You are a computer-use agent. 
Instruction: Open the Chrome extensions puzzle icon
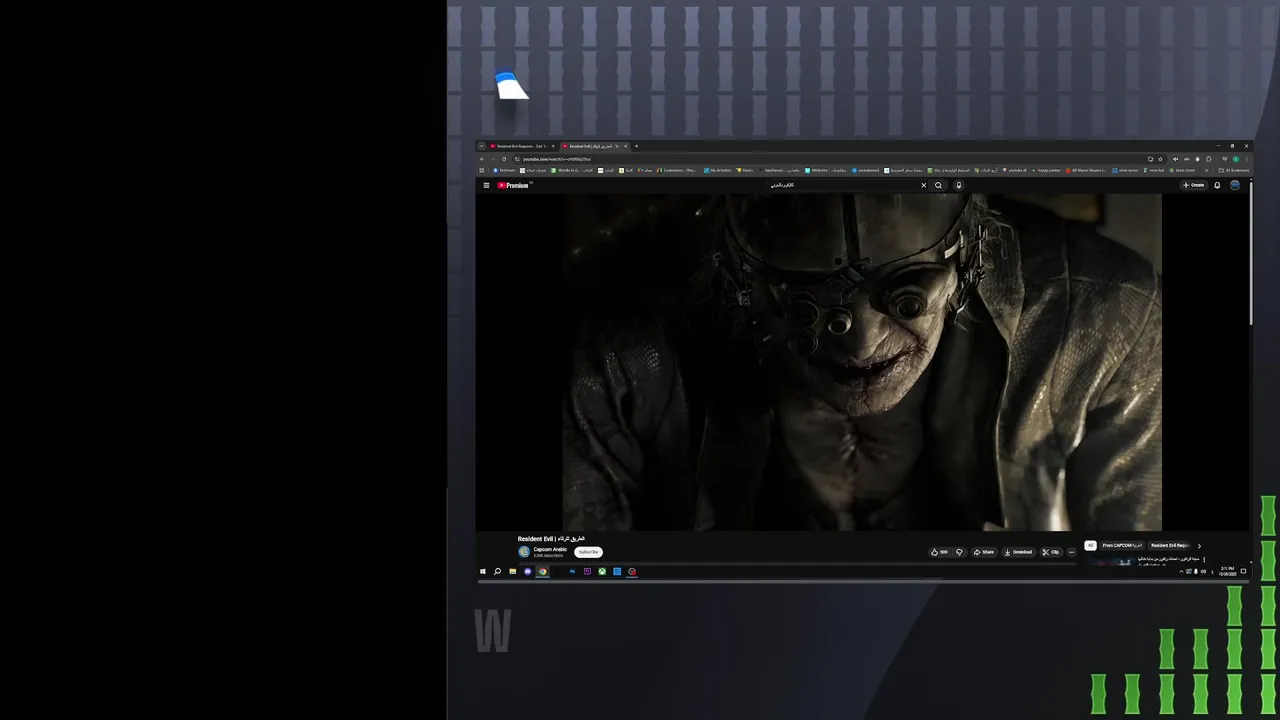pos(1209,159)
